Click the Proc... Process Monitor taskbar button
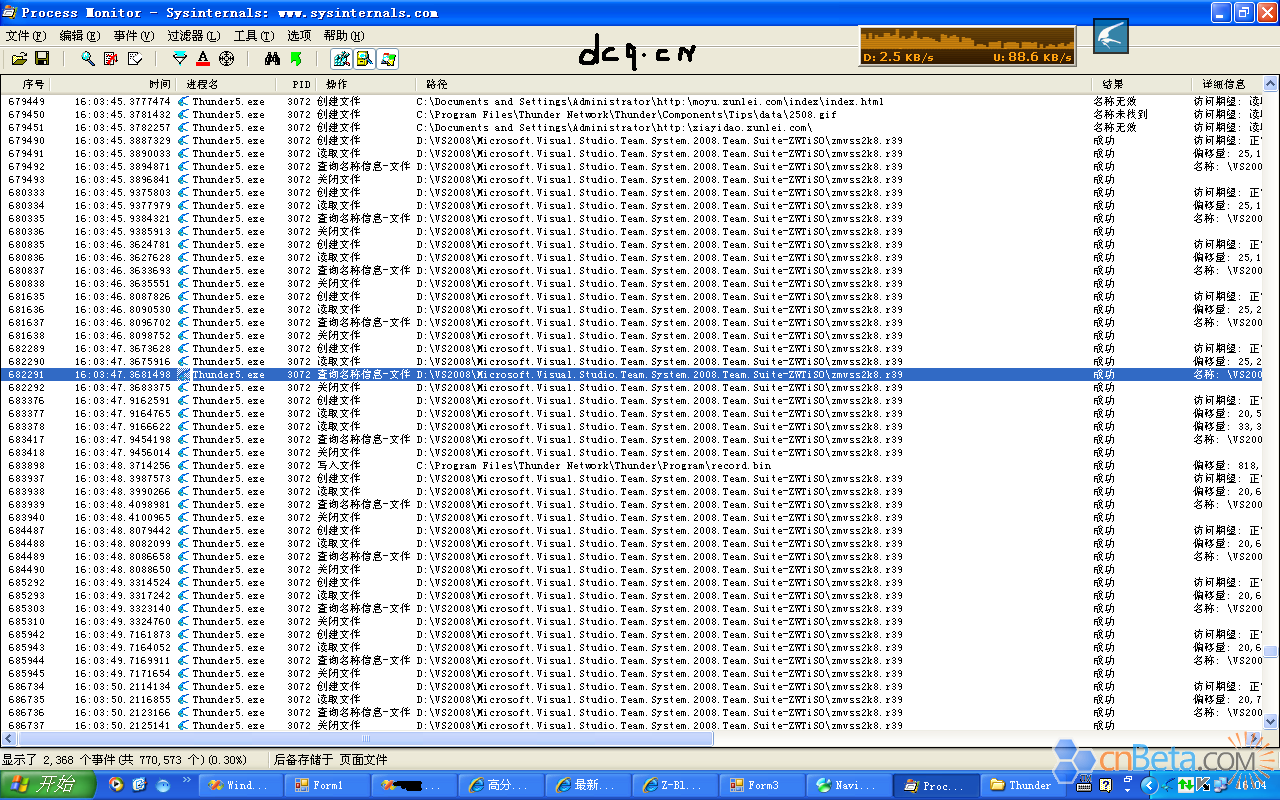Viewport: 1280px width, 800px height. 936,785
